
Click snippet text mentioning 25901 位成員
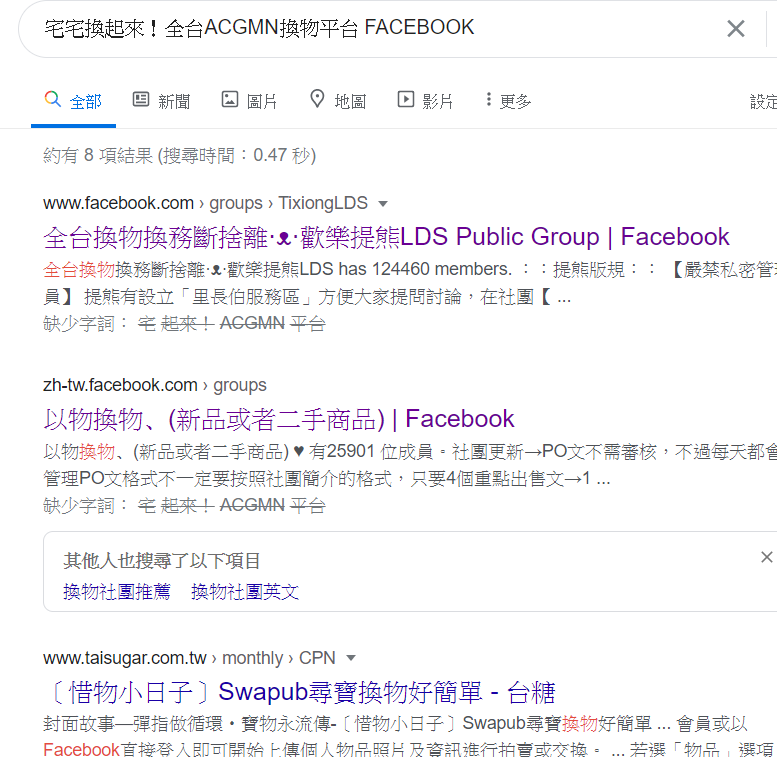click(410, 465)
